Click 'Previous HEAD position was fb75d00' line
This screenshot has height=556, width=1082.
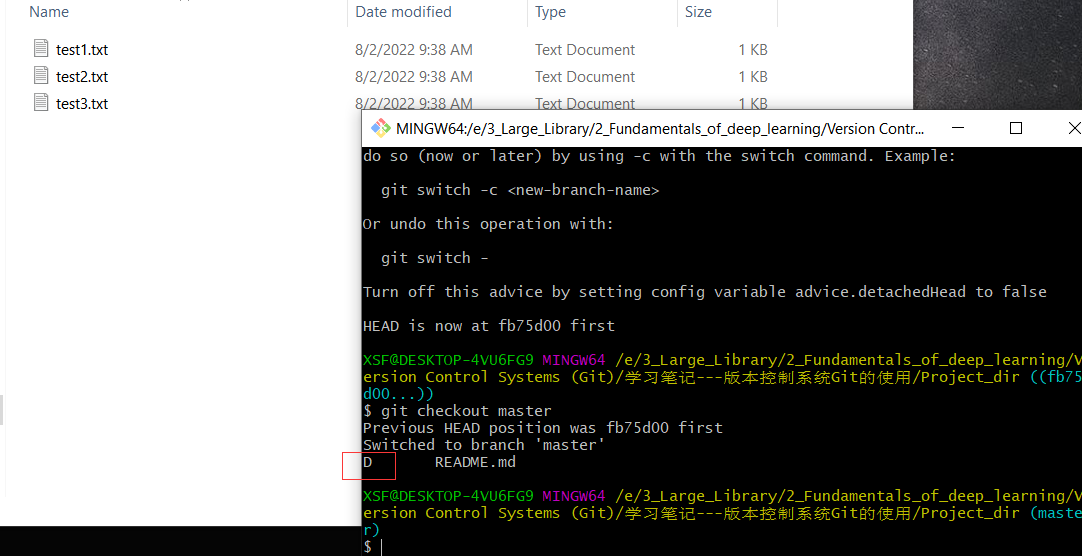(542, 428)
